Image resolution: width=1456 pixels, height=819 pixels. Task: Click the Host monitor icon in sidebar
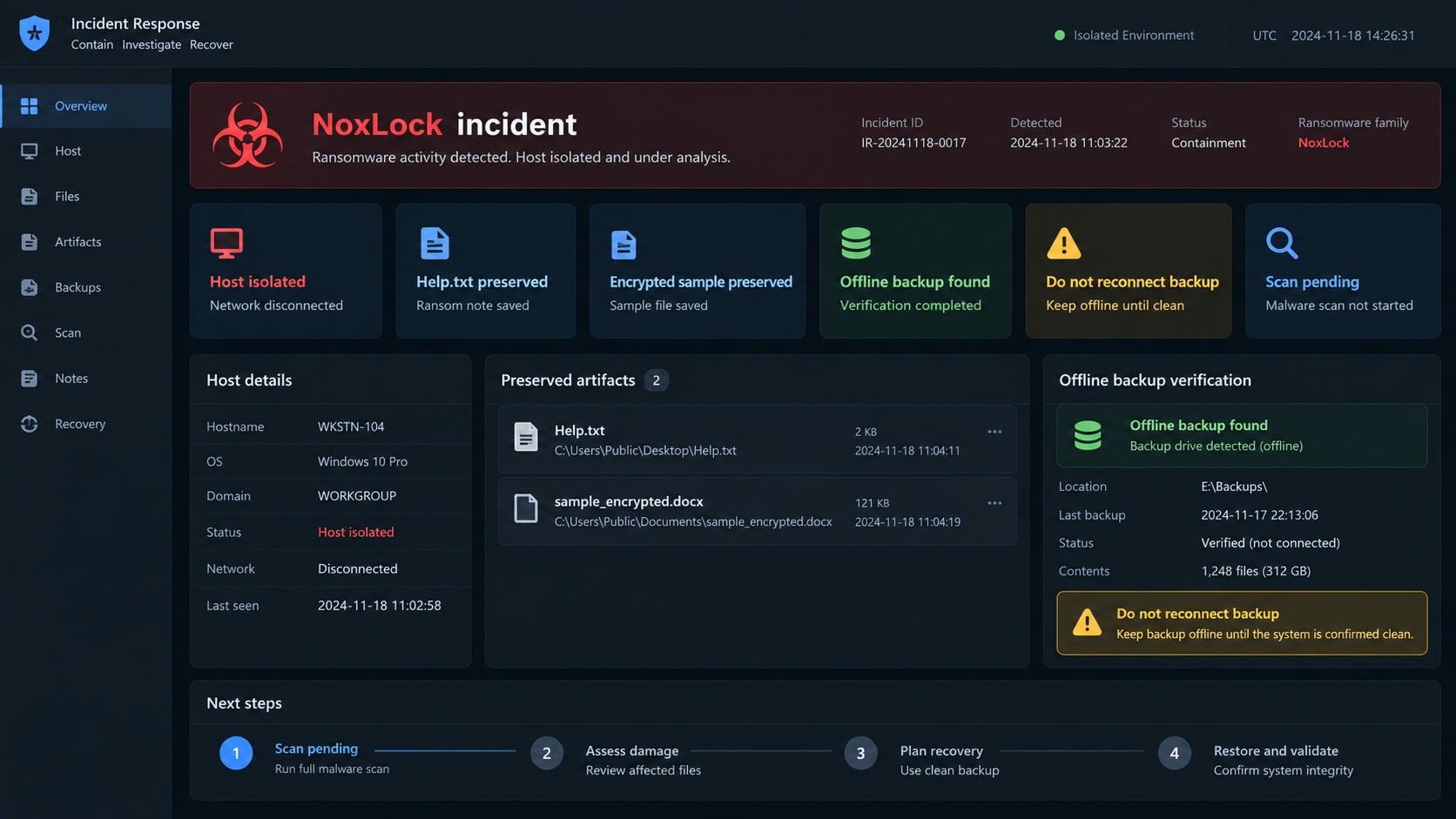(29, 151)
